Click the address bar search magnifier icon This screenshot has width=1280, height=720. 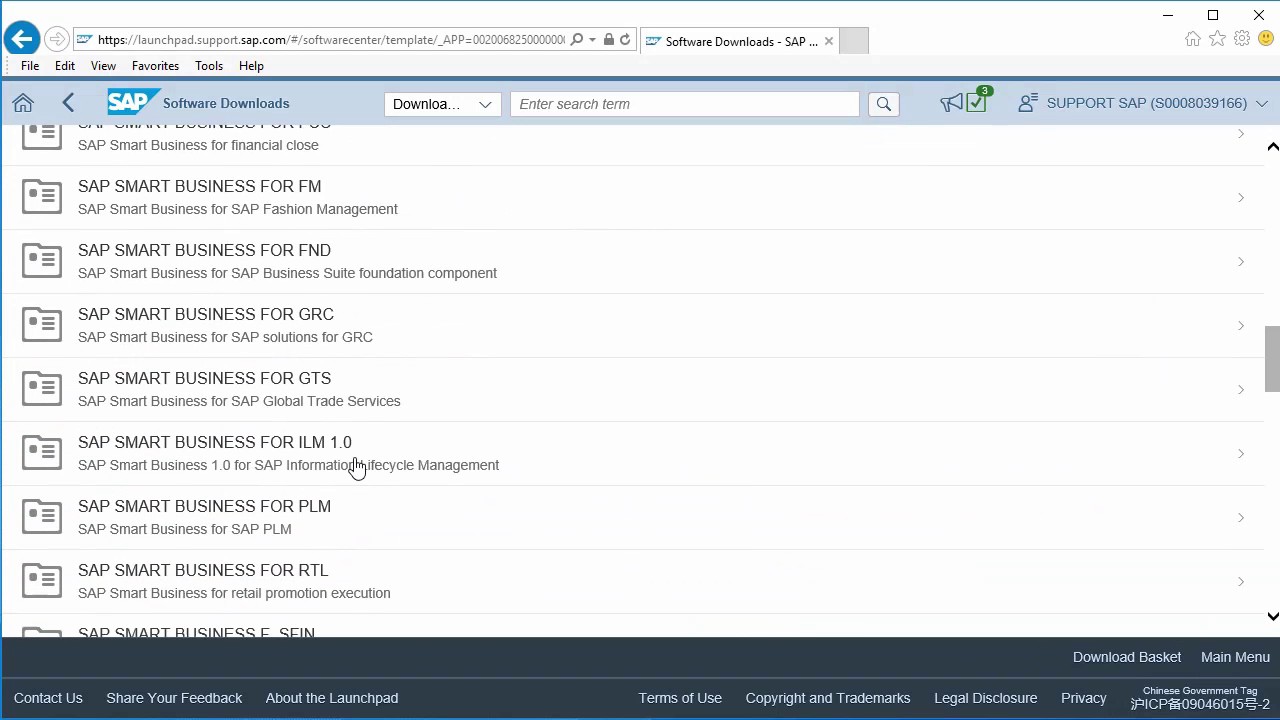coord(577,40)
